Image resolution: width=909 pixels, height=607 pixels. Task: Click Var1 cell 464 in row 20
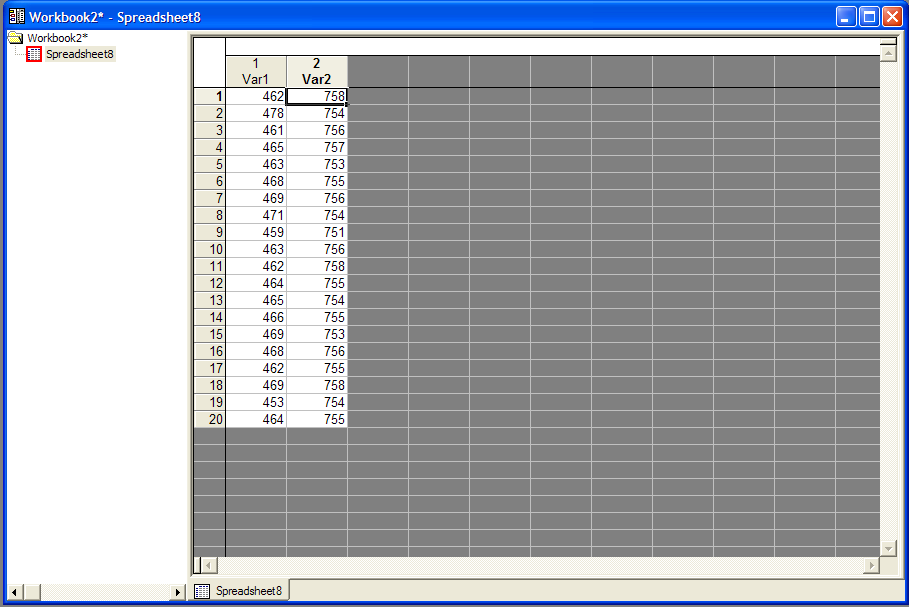pos(256,419)
